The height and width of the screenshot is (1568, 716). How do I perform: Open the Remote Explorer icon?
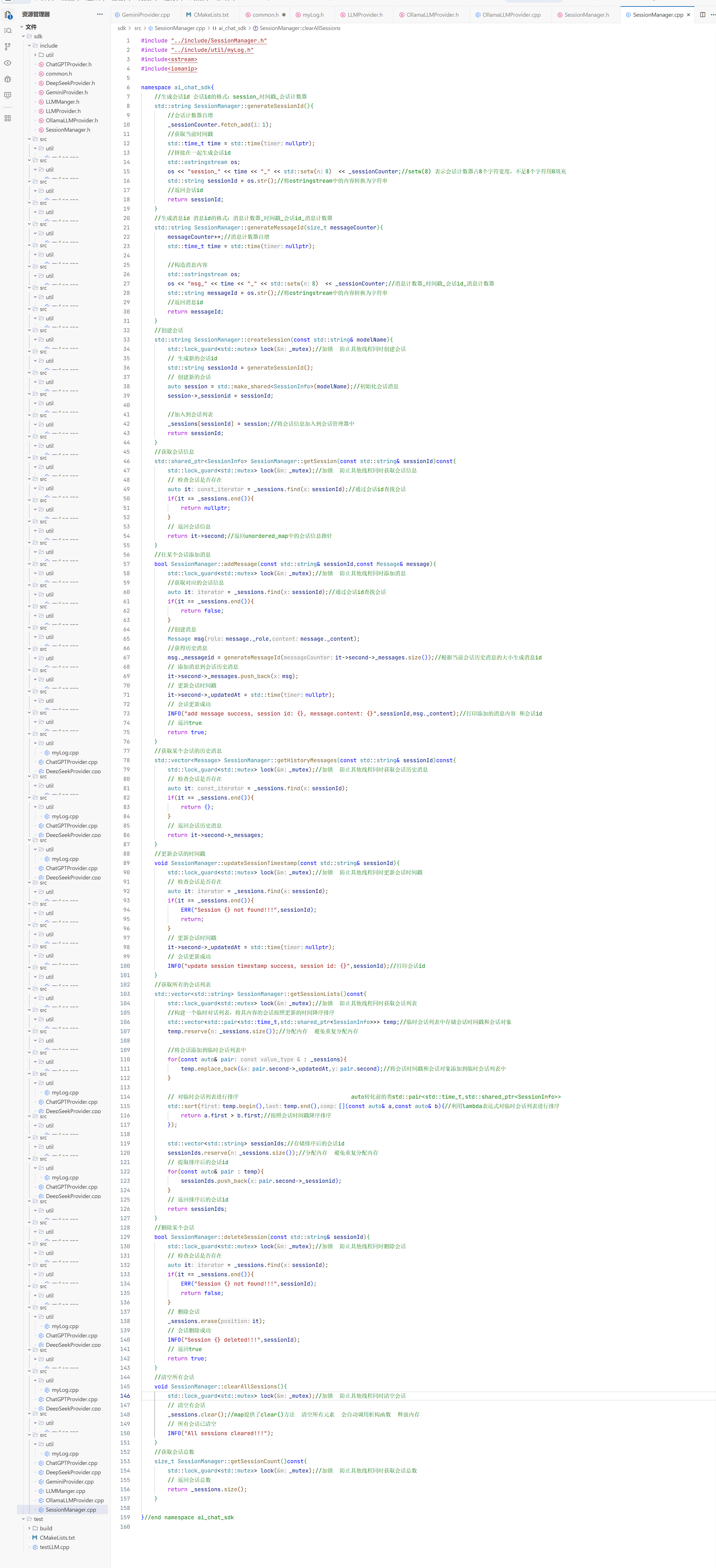point(8,95)
